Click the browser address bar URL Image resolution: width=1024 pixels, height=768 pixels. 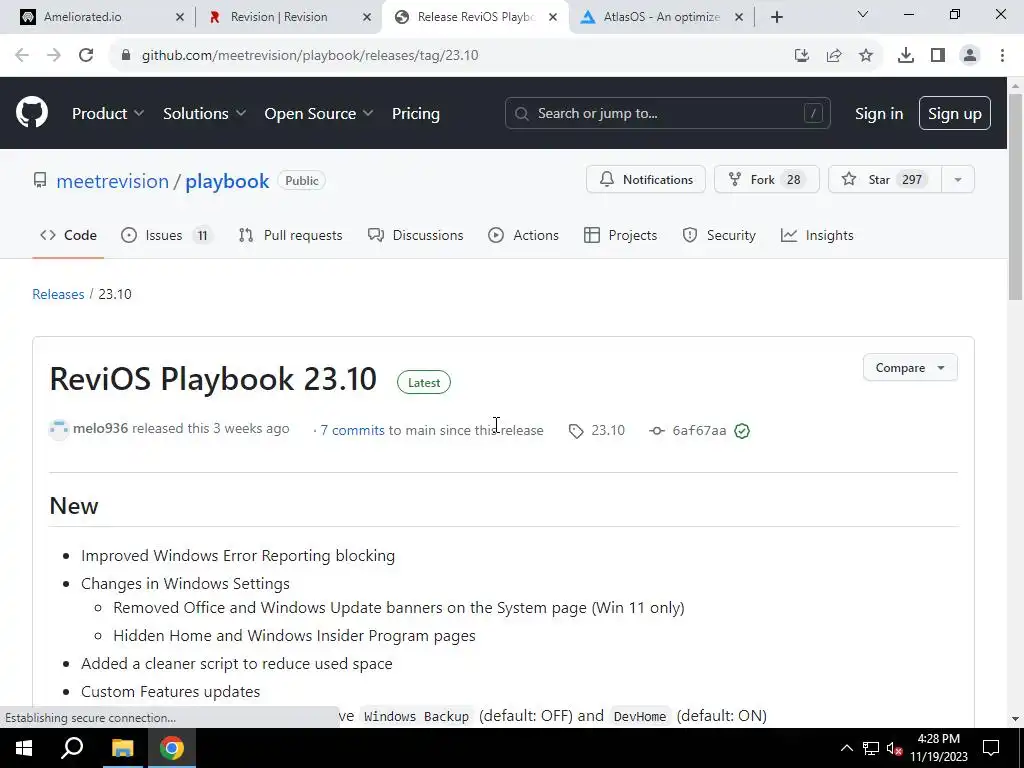[310, 55]
